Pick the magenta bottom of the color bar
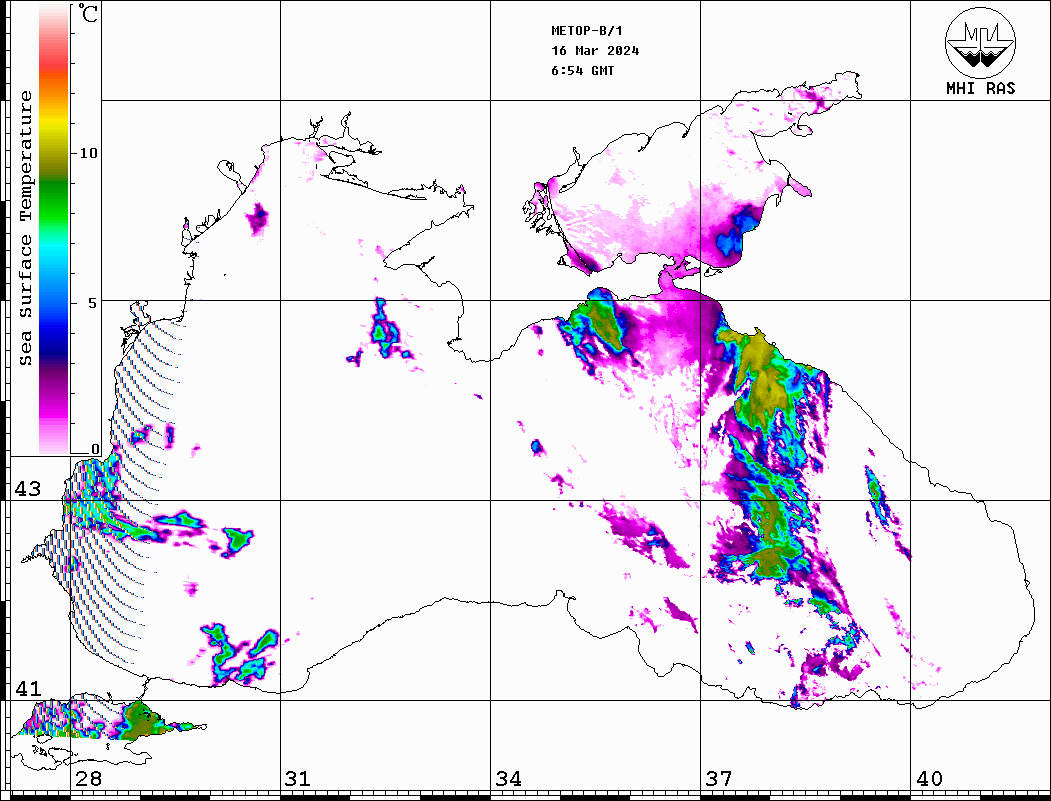 pyautogui.click(x=54, y=409)
